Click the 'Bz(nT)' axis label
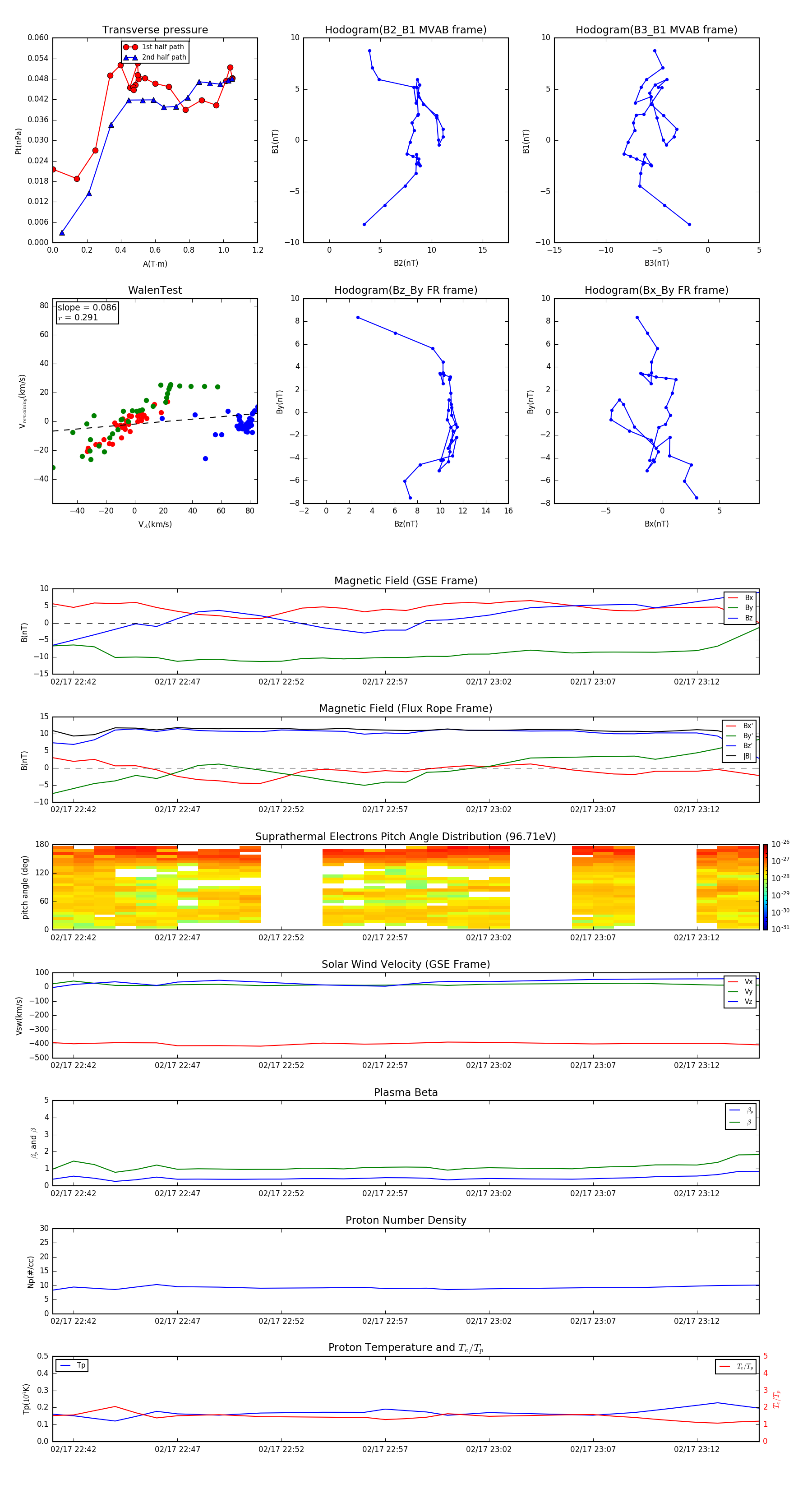 406,524
